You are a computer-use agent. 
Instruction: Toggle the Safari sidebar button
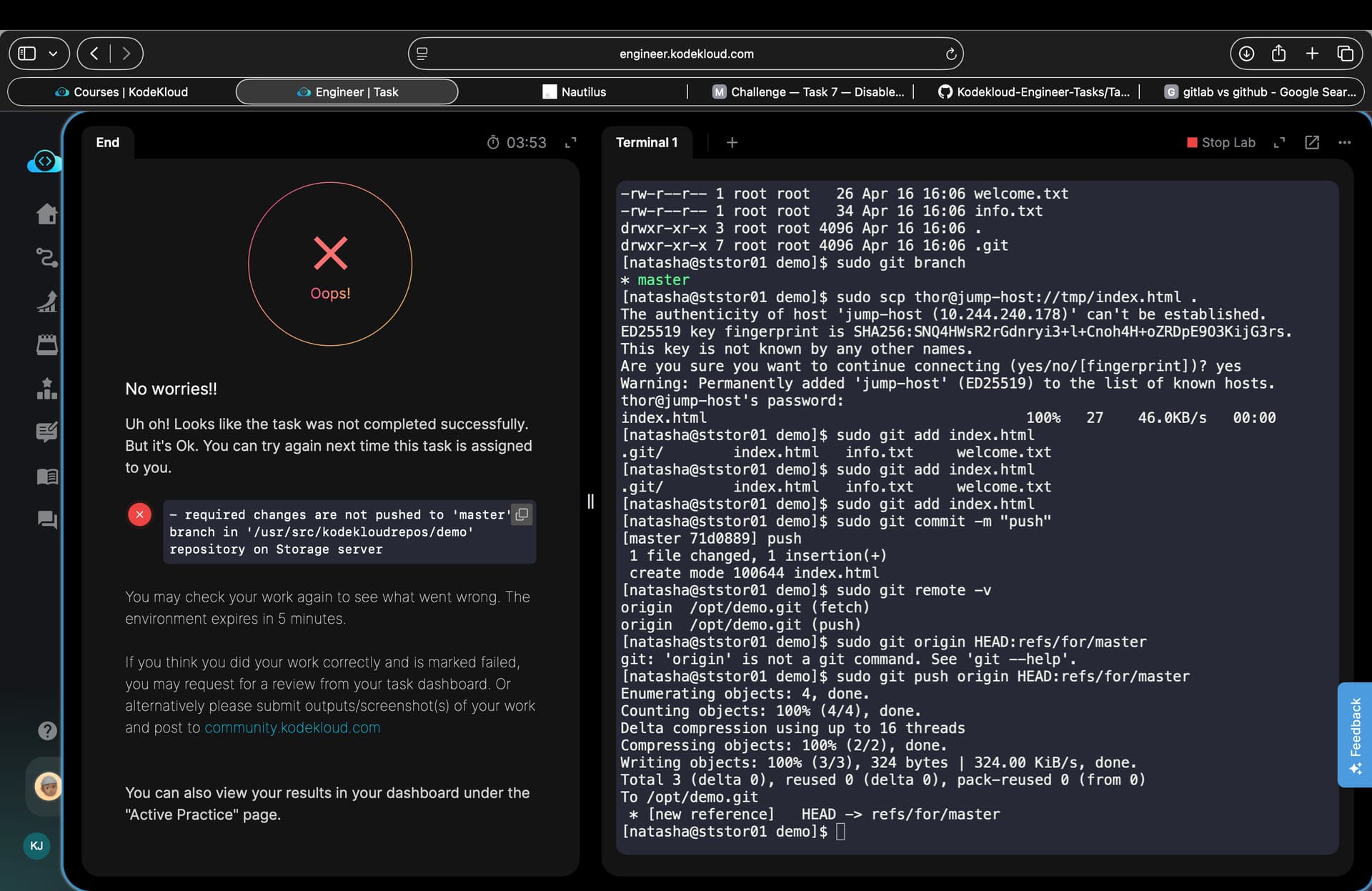[x=27, y=54]
